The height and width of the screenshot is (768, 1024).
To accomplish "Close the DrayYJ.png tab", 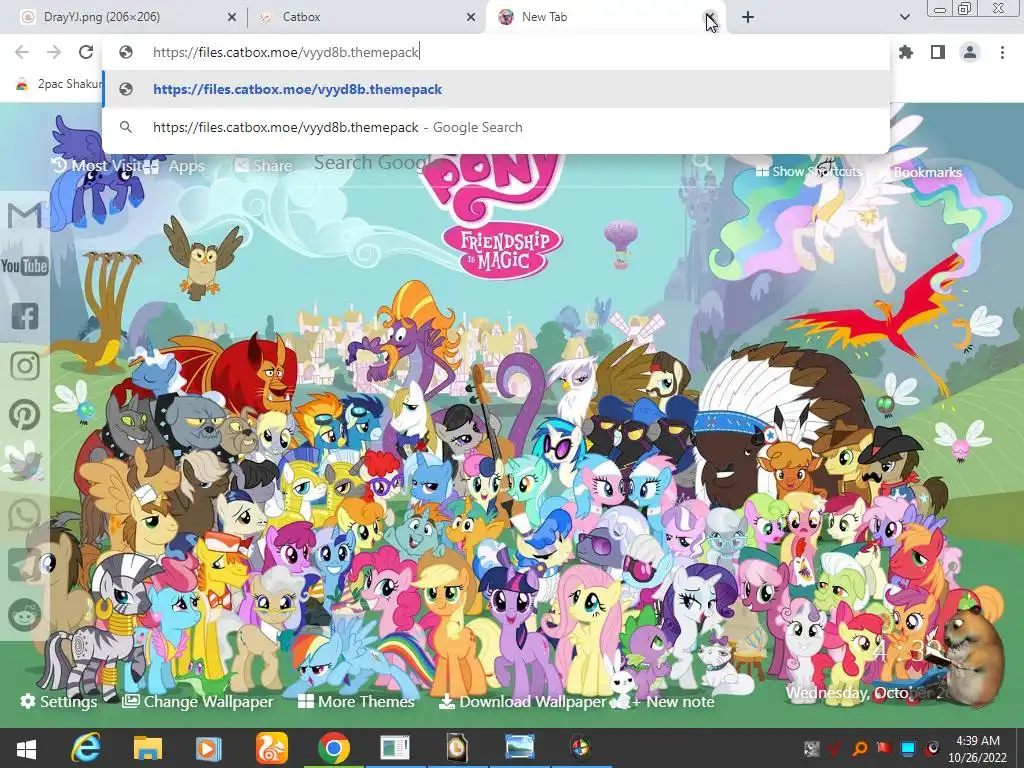I will point(232,17).
